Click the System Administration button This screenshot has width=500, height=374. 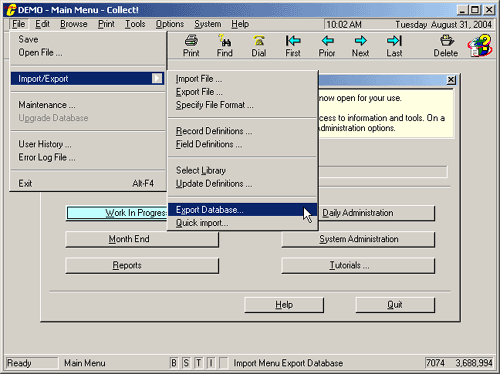pos(358,239)
